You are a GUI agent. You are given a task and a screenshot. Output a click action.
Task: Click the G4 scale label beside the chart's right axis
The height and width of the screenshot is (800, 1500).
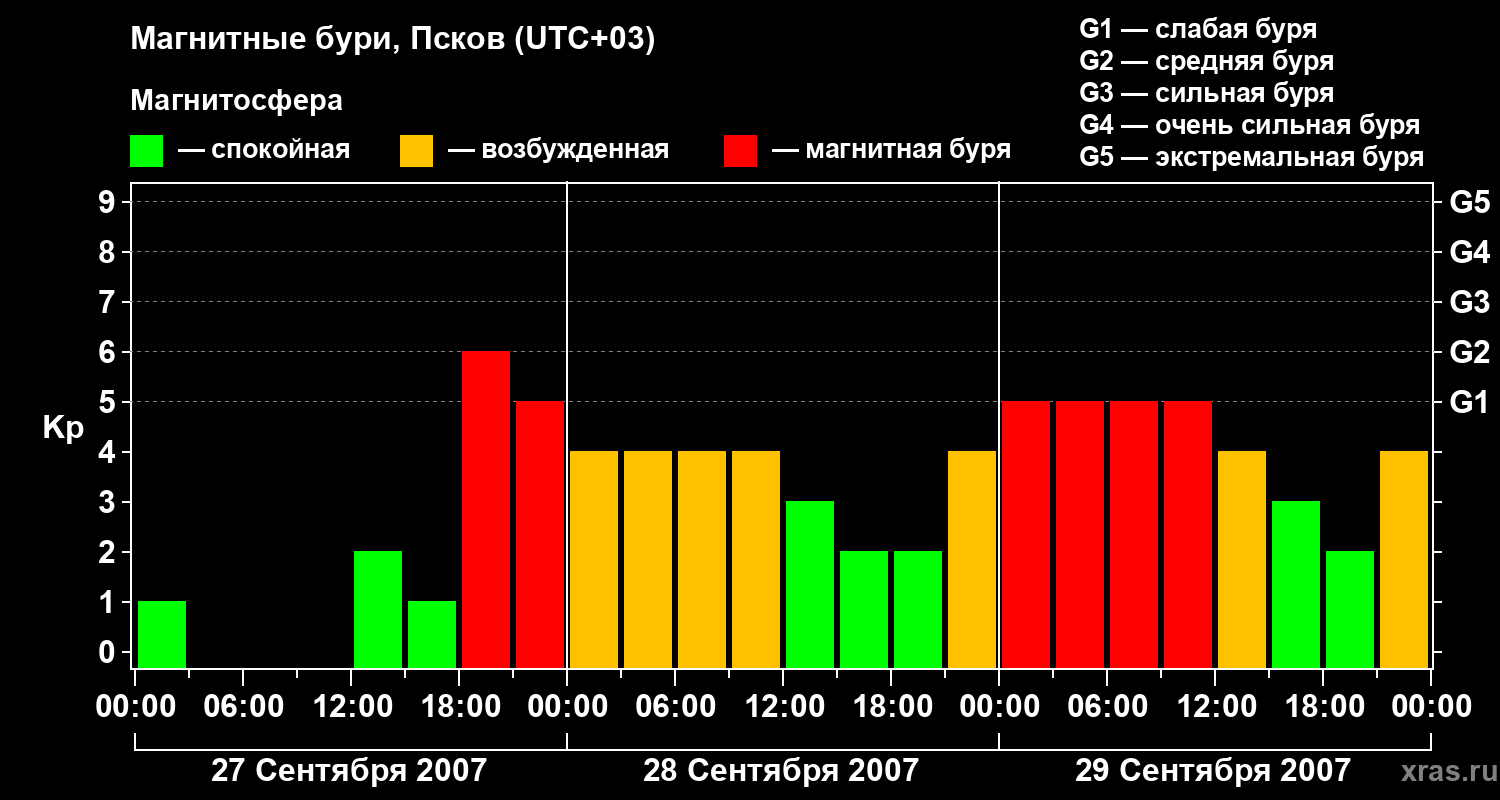click(x=1470, y=252)
